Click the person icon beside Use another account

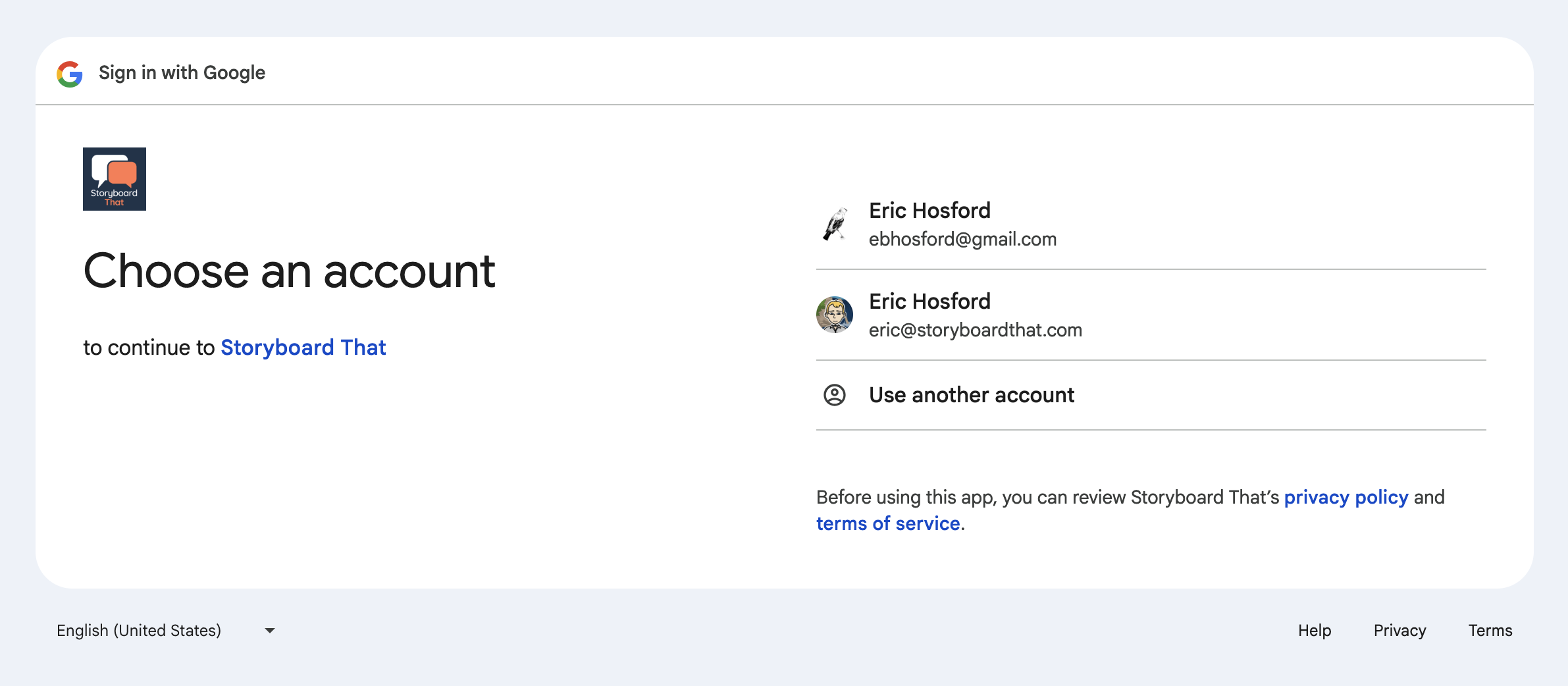pos(835,395)
